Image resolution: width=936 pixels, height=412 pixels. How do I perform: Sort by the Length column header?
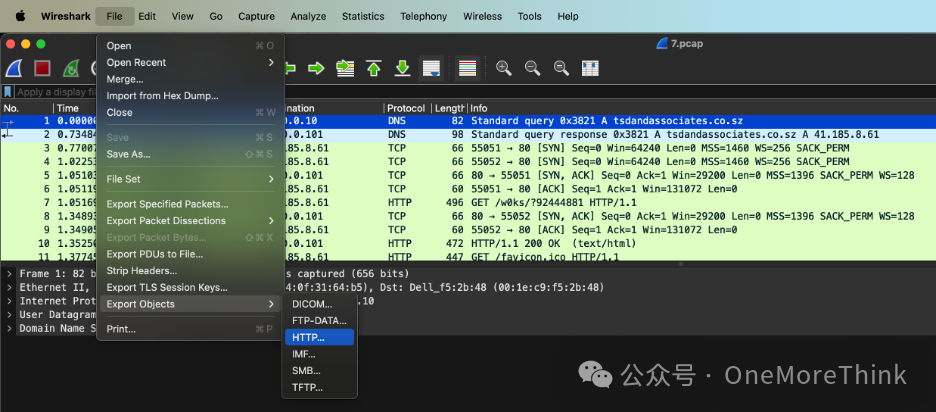pos(449,108)
